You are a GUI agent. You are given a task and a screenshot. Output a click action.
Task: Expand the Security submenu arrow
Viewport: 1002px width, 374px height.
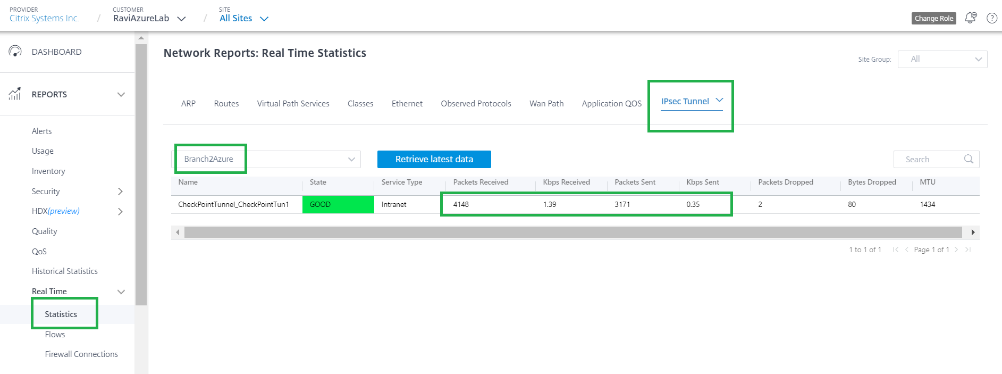click(120, 191)
